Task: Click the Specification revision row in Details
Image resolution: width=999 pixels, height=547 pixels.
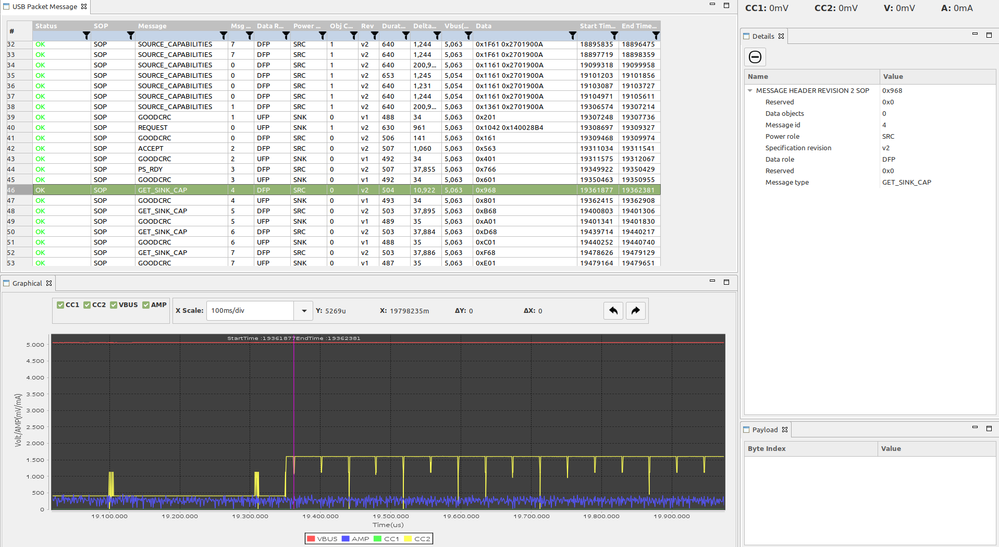Action: tap(870, 148)
